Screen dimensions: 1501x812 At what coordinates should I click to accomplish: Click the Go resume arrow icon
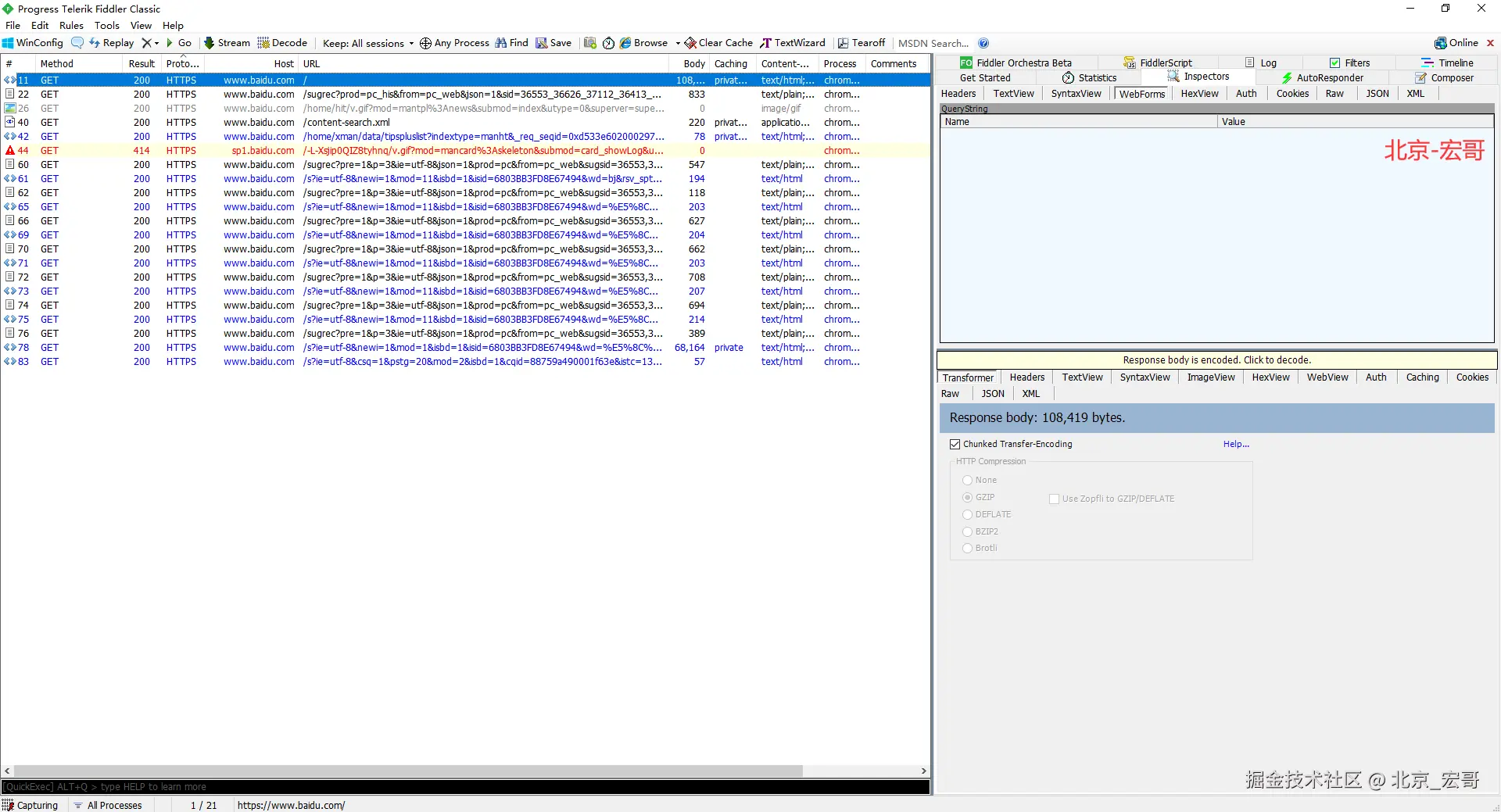(x=170, y=43)
